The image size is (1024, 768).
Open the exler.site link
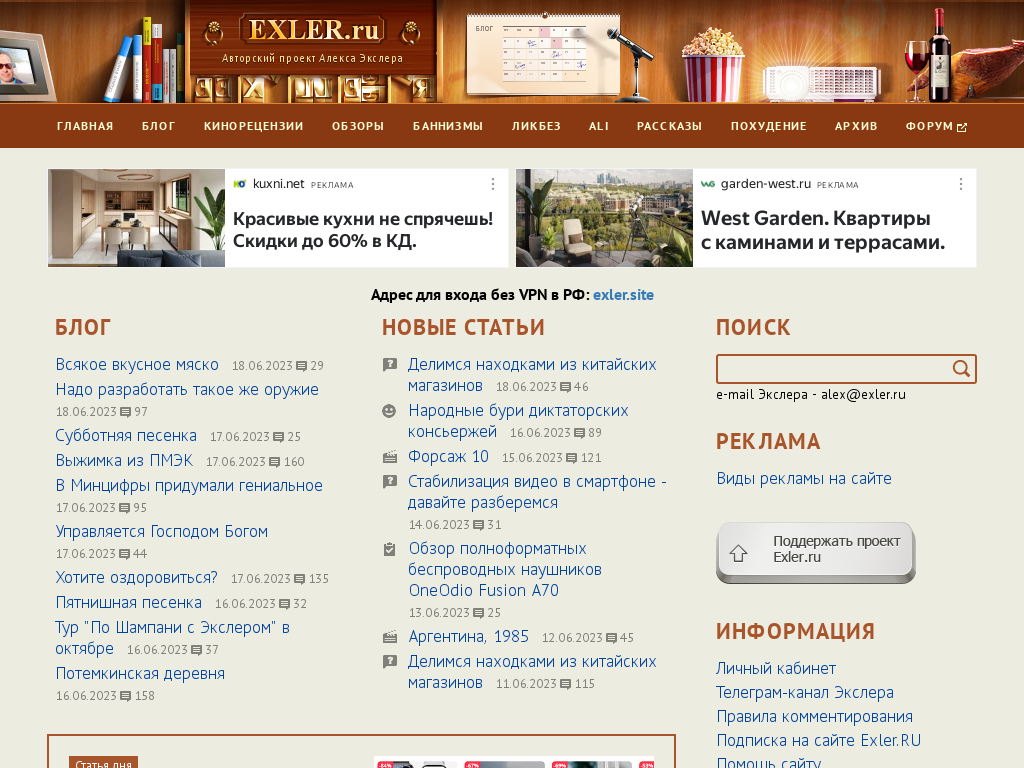(623, 295)
